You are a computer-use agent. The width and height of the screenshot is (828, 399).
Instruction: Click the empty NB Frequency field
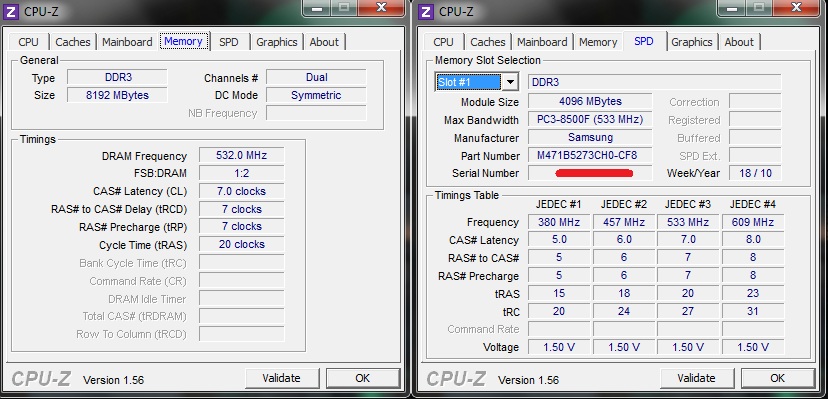pos(316,113)
